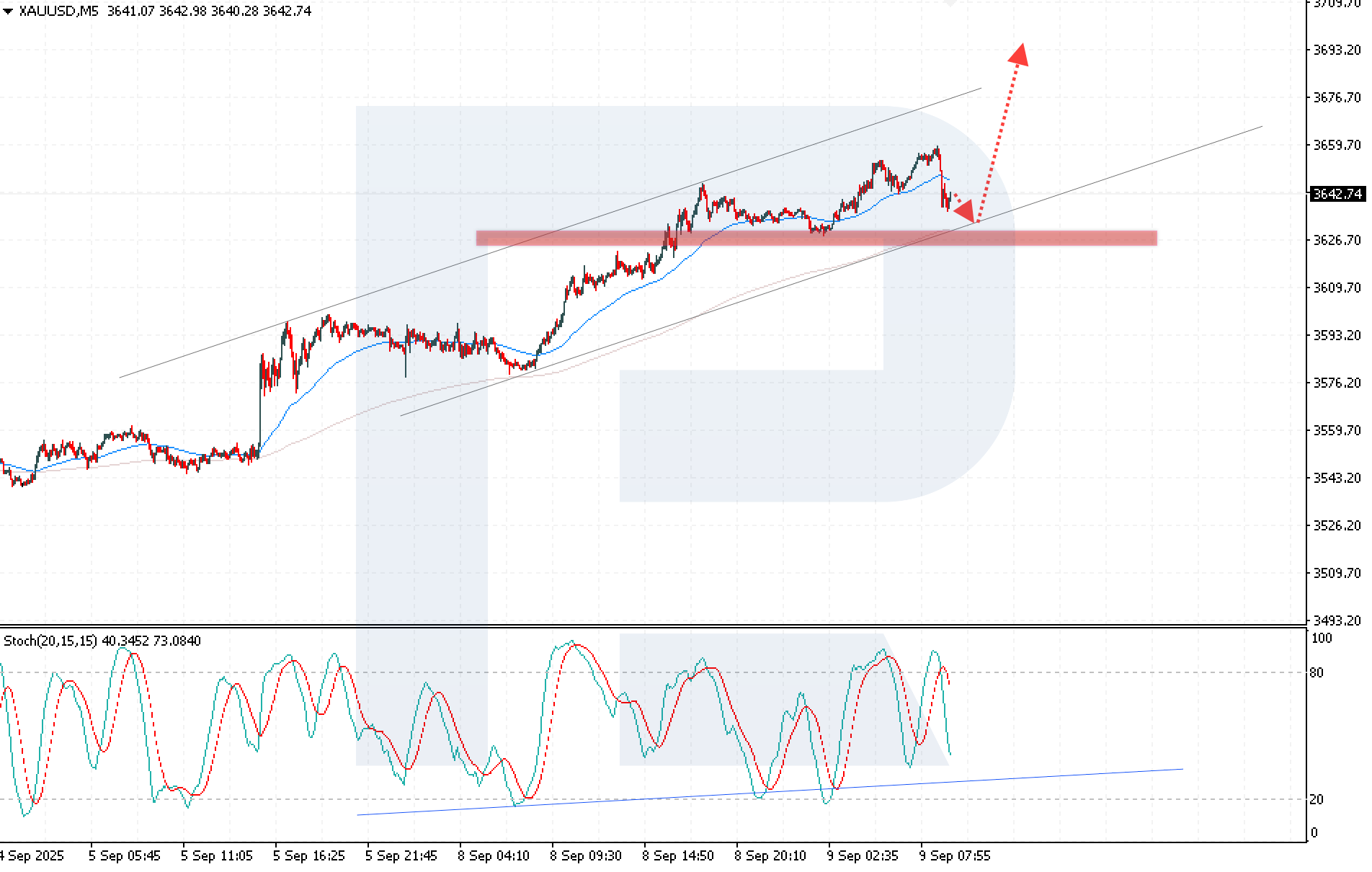Image resolution: width=1372 pixels, height=872 pixels.
Task: Click the Stoch(20,15,15) indicator label
Action: (50, 641)
